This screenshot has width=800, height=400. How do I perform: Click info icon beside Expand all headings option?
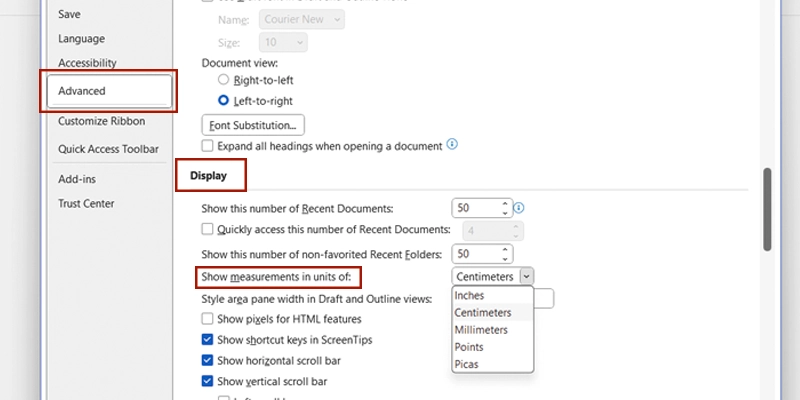pos(453,145)
